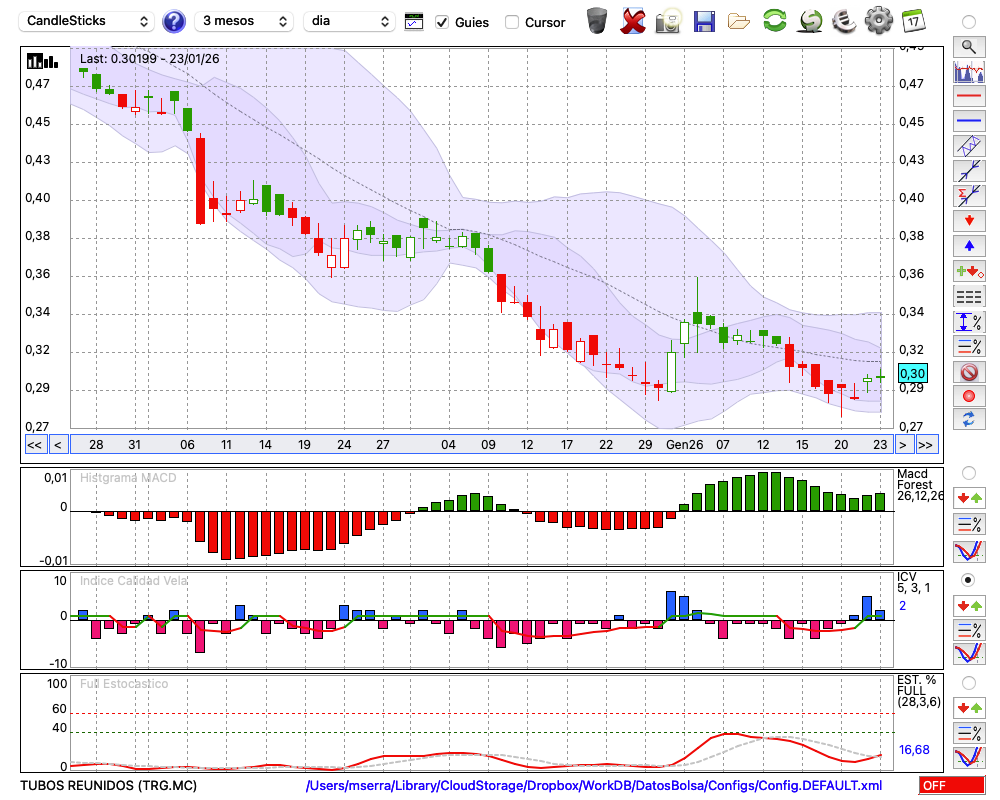Screen dimensions: 1000x800
Task: Click the MACD panel lines percent button
Action: (969, 524)
